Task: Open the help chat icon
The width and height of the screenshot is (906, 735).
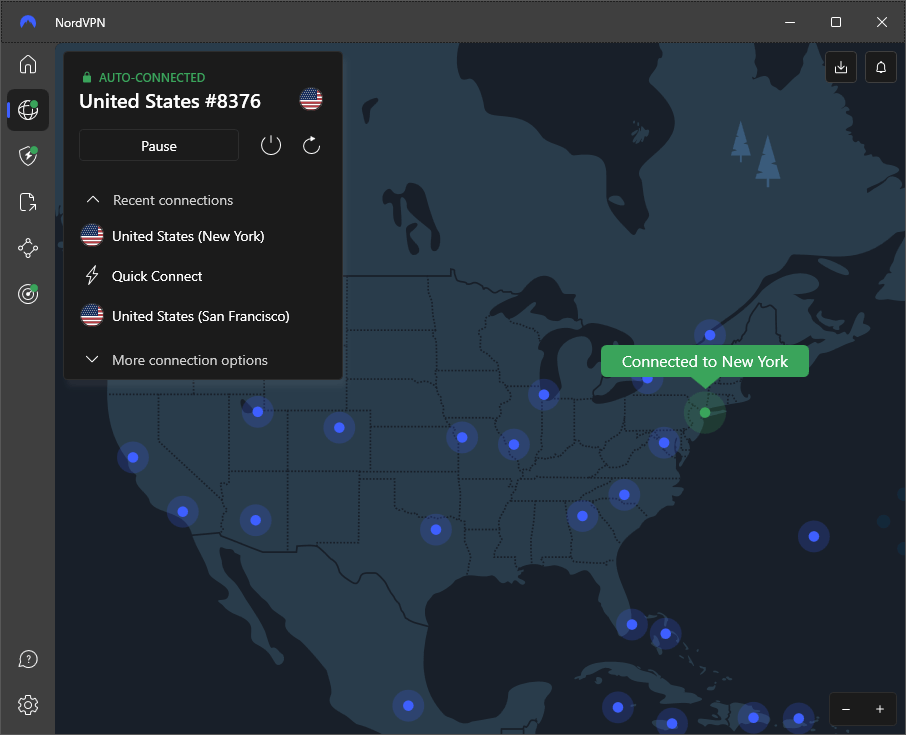Action: pos(28,659)
